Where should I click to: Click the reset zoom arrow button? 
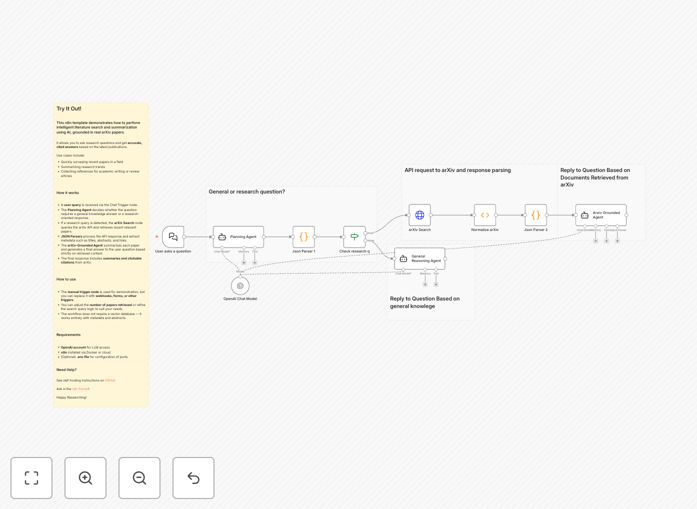click(193, 478)
